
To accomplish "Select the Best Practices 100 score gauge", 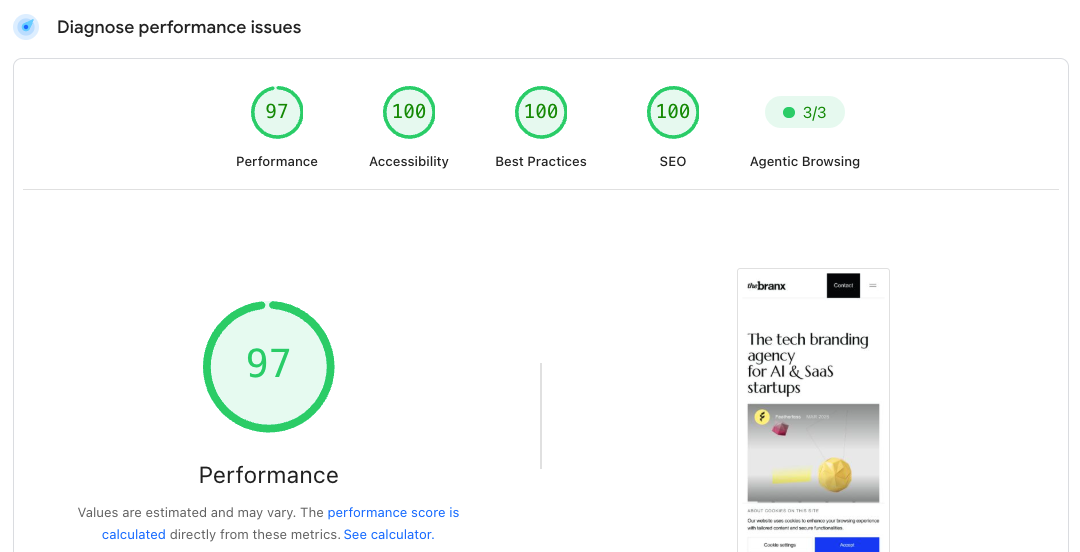I will click(541, 112).
